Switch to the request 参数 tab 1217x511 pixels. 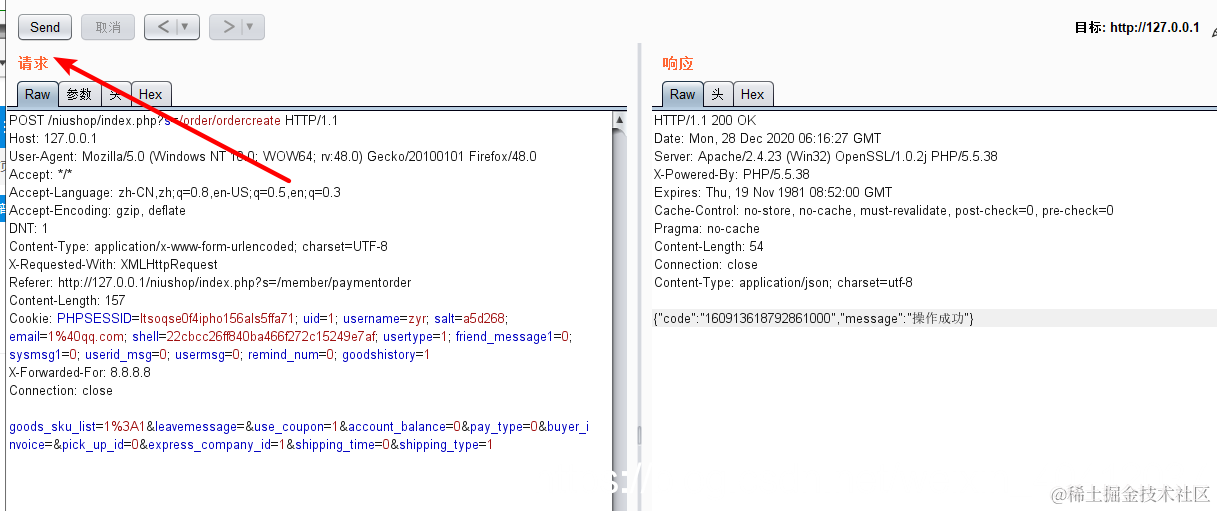(79, 94)
